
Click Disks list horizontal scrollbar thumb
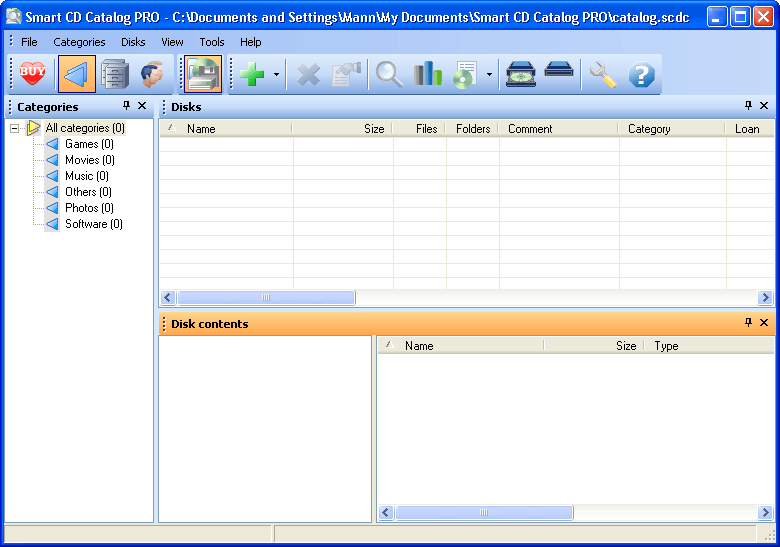tap(266, 297)
